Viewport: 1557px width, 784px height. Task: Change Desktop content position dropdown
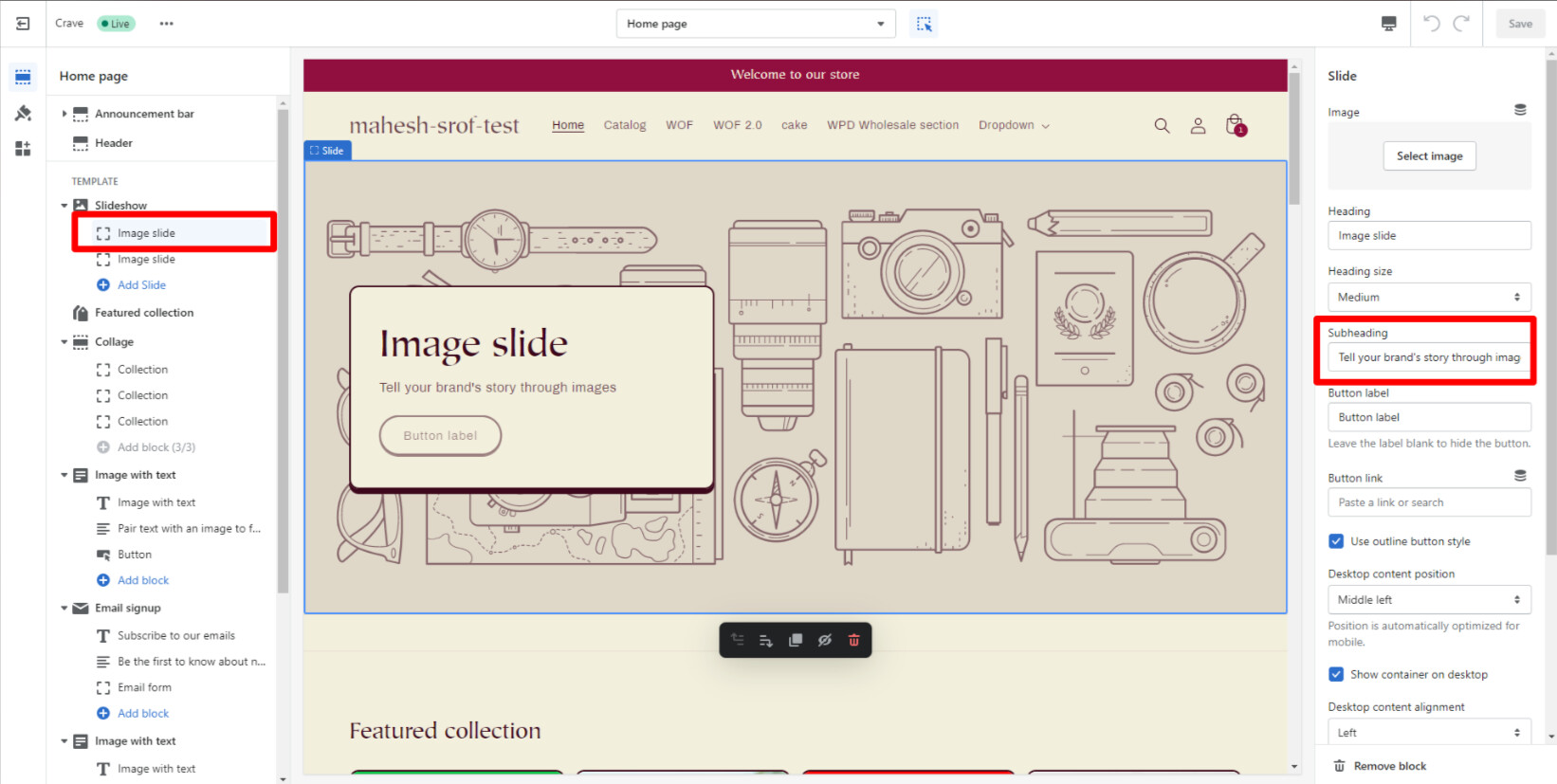pos(1429,600)
